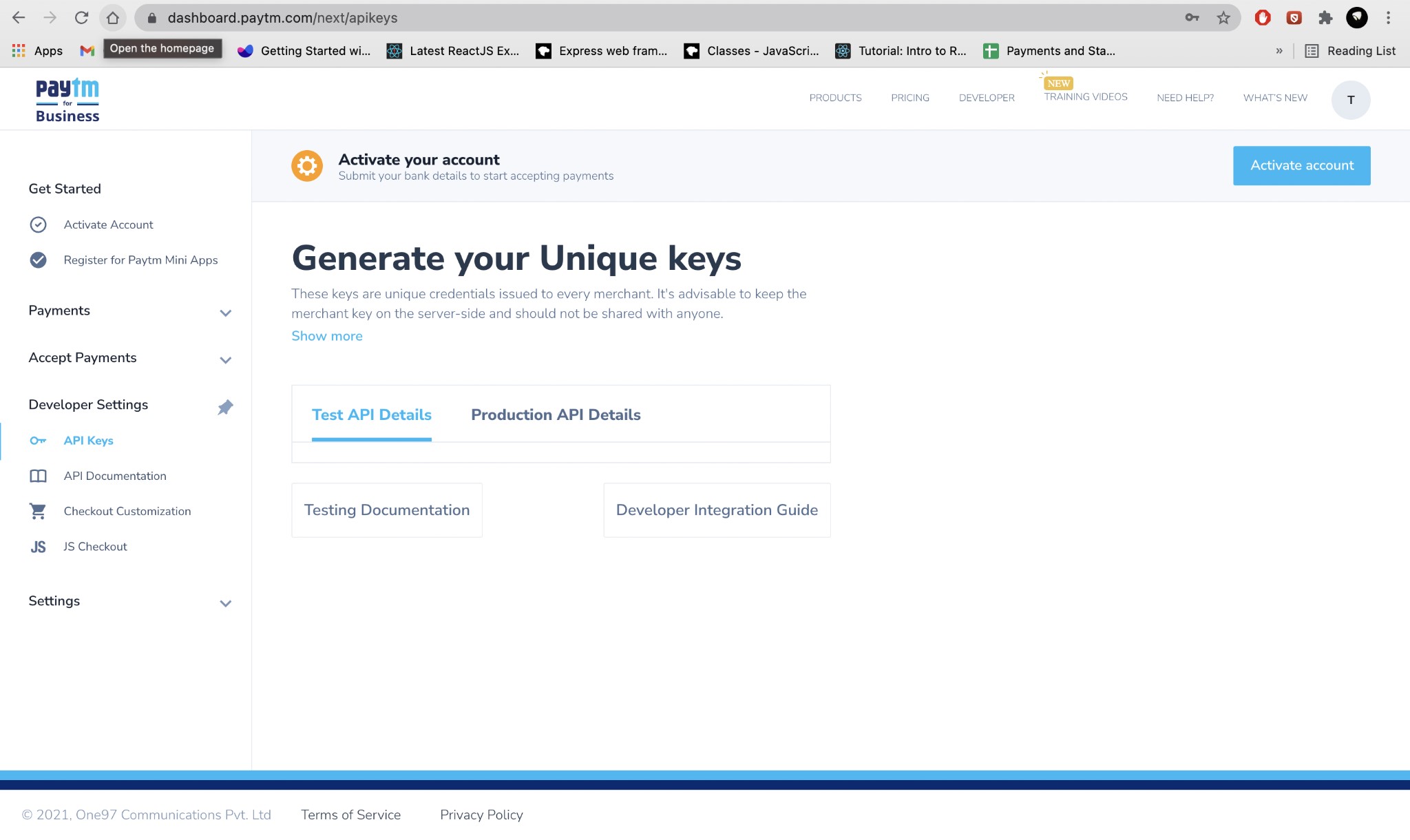Open TRAINING VIDEOS in top navigation
The height and width of the screenshot is (840, 1410).
tap(1086, 97)
